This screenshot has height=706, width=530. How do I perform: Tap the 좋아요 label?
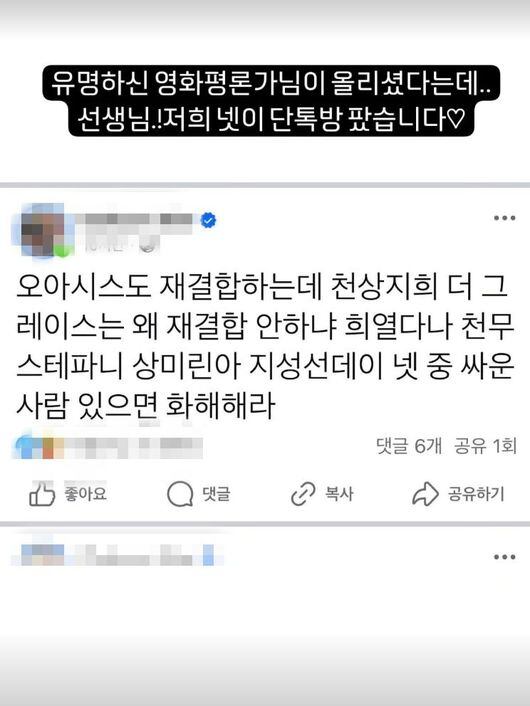86,494
